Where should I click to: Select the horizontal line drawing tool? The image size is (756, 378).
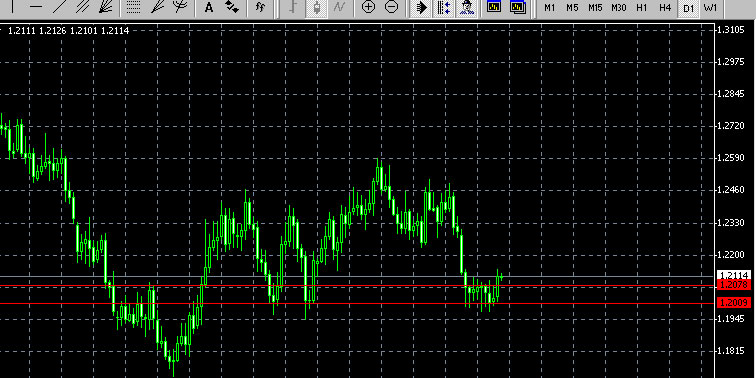pos(36,7)
